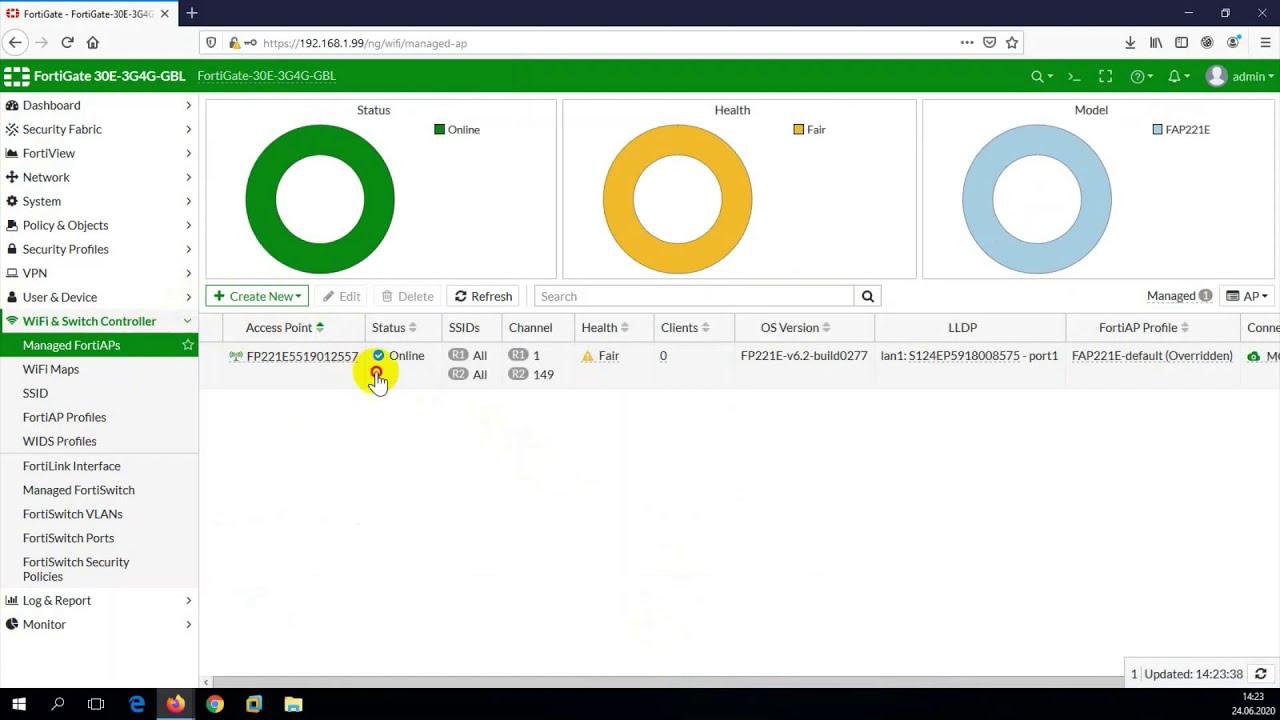The width and height of the screenshot is (1280, 720).
Task: Expand the FortiView menu
Action: click(x=99, y=153)
